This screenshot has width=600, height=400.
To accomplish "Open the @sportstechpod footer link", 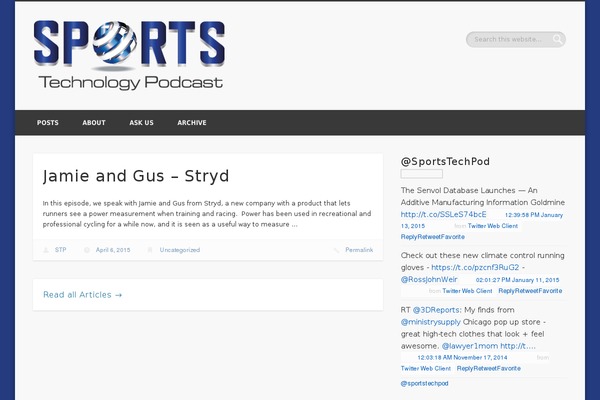I will [x=424, y=383].
